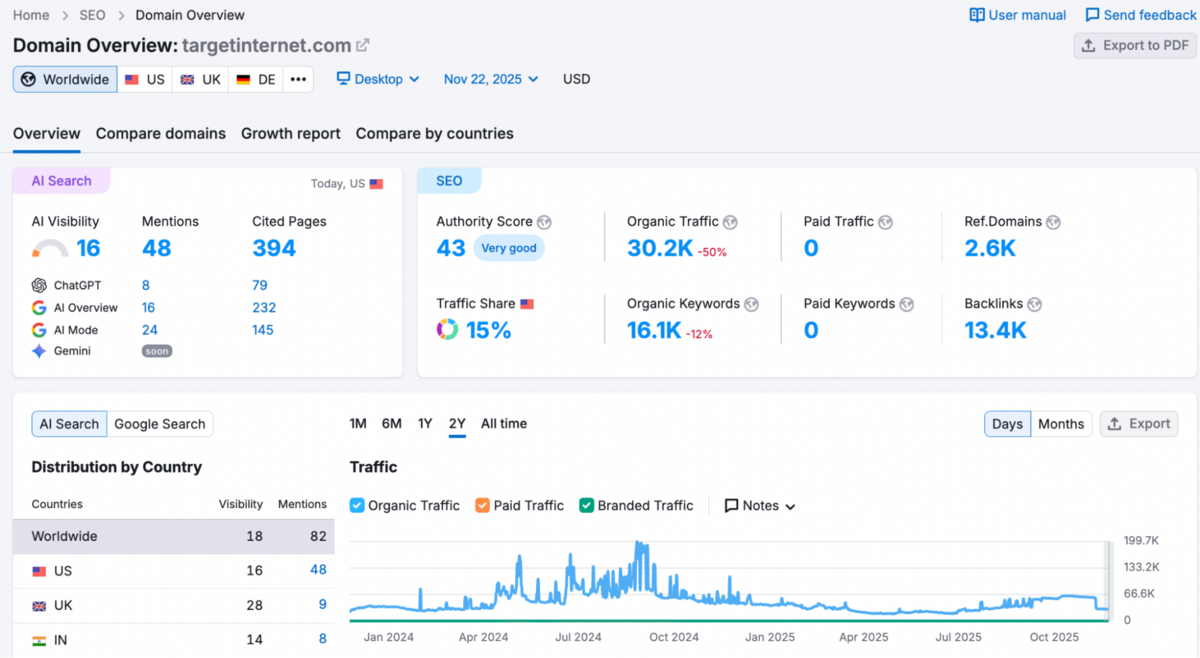The height and width of the screenshot is (658, 1200).
Task: Click the desktop monitor icon
Action: (x=343, y=78)
